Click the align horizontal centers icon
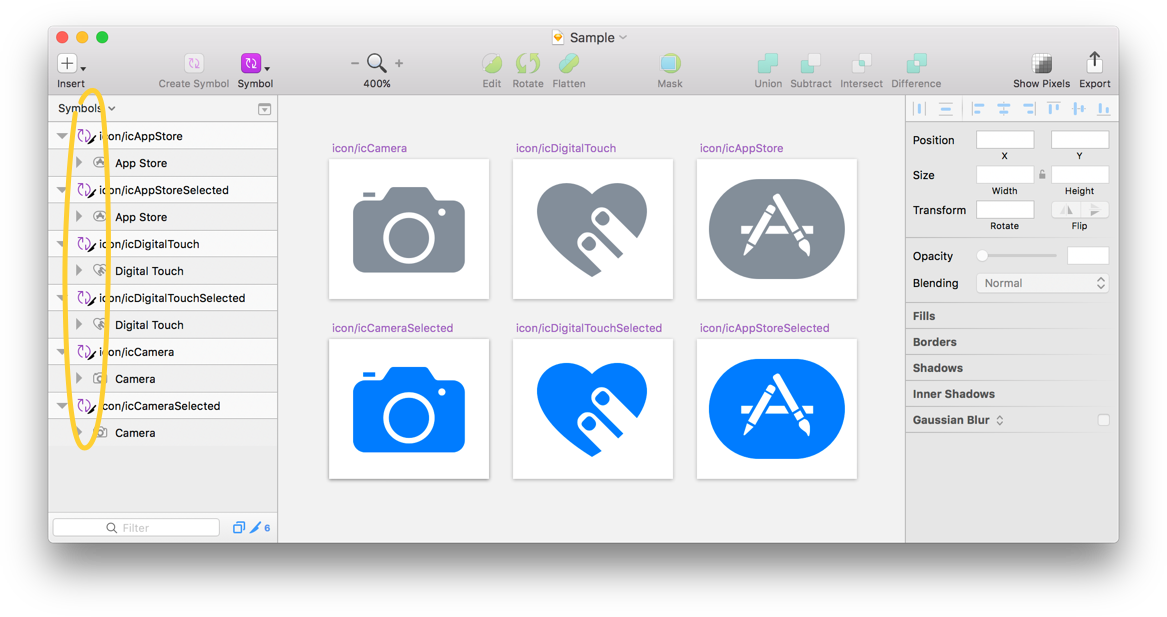 coord(1003,109)
